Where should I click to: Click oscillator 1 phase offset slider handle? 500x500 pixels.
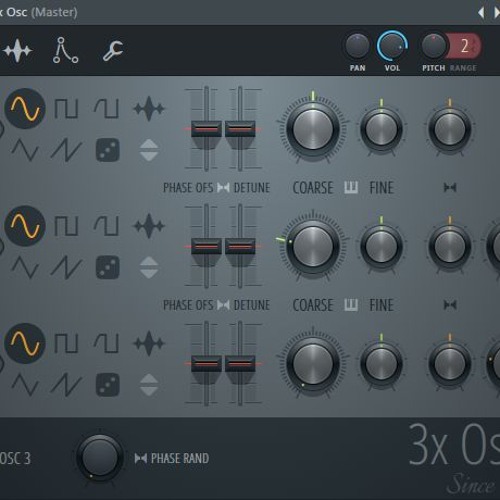pyautogui.click(x=206, y=129)
